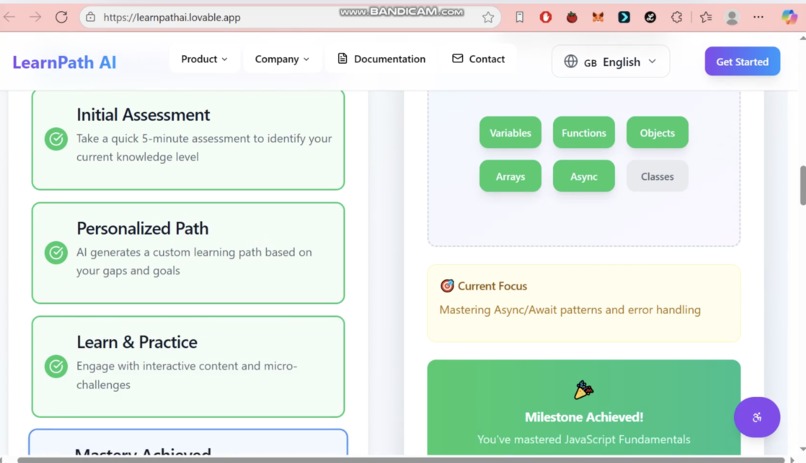
Task: Click the 'Engage with interactive content' text
Action: 187,375
